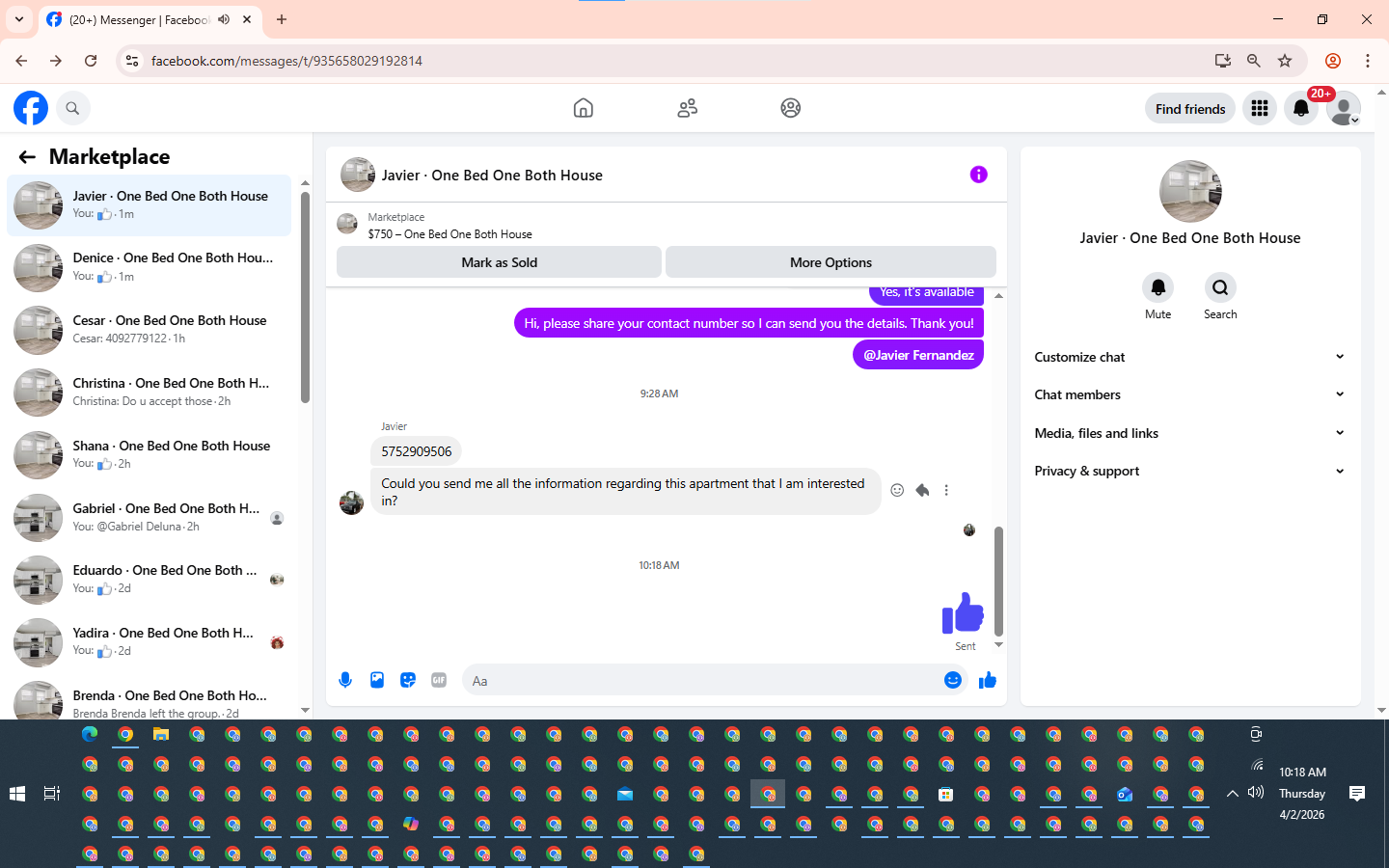
Task: Open the taskbar volume control
Action: point(1256,793)
